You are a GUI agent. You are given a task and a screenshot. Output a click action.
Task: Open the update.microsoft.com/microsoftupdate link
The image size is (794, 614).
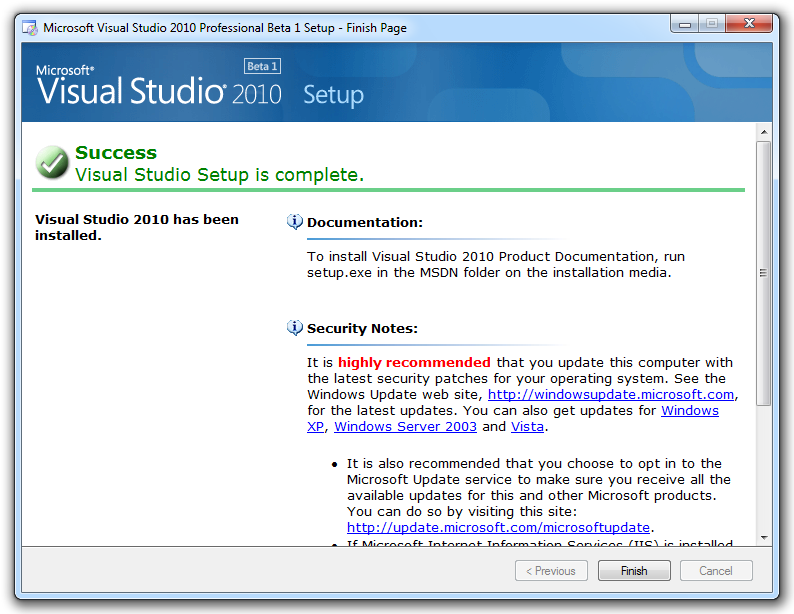click(x=498, y=527)
